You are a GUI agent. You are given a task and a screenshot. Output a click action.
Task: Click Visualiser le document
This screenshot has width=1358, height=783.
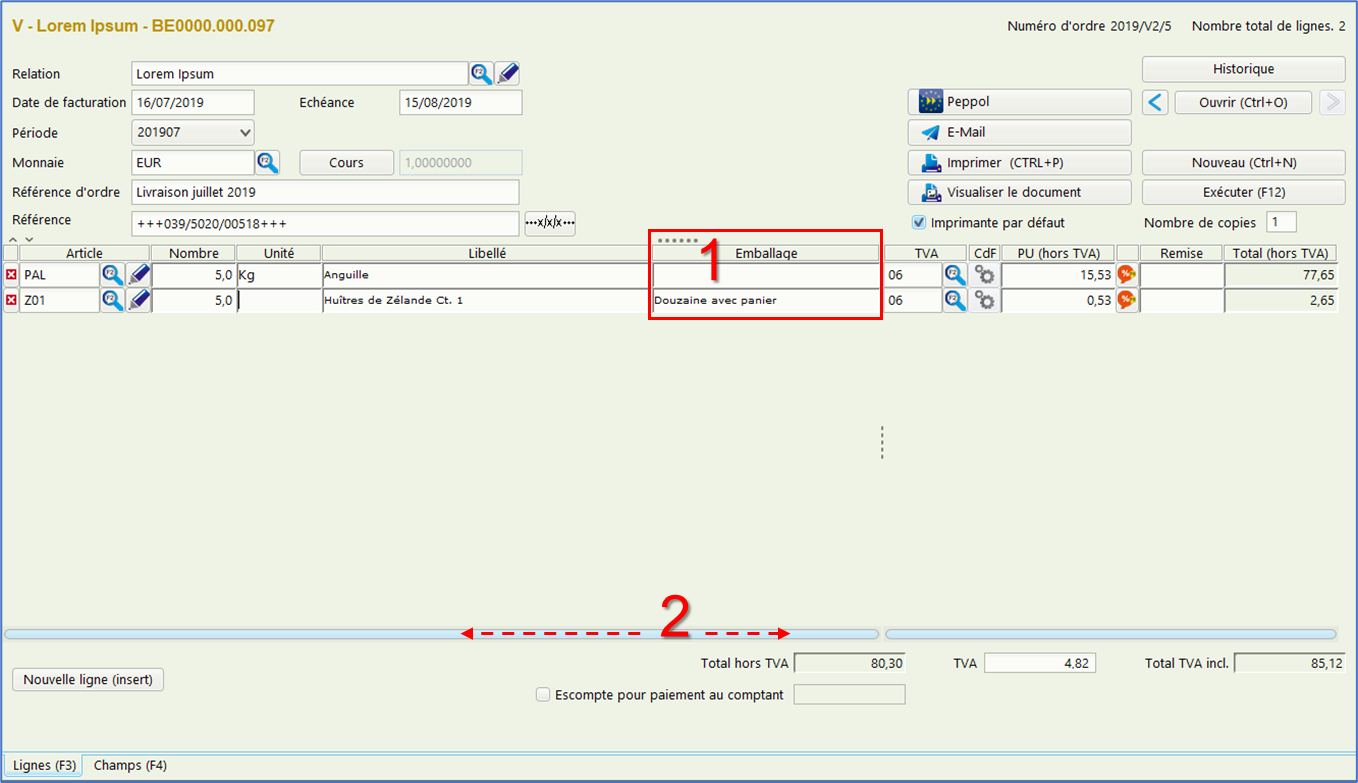1019,192
